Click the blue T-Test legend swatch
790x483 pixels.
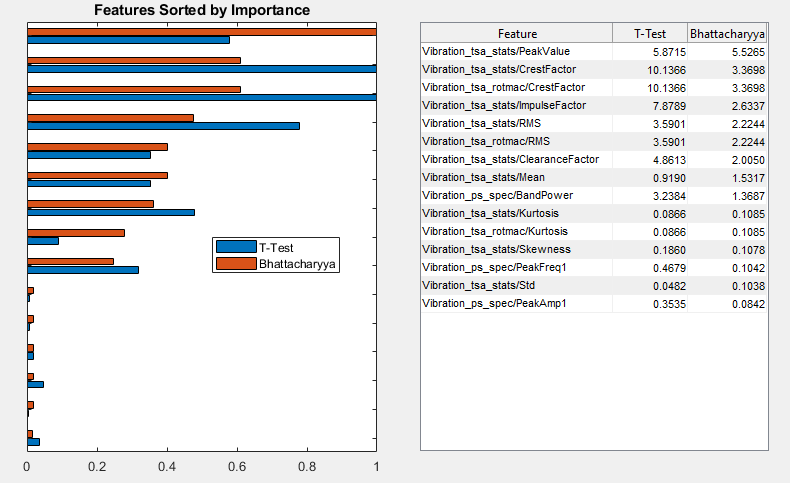236,248
